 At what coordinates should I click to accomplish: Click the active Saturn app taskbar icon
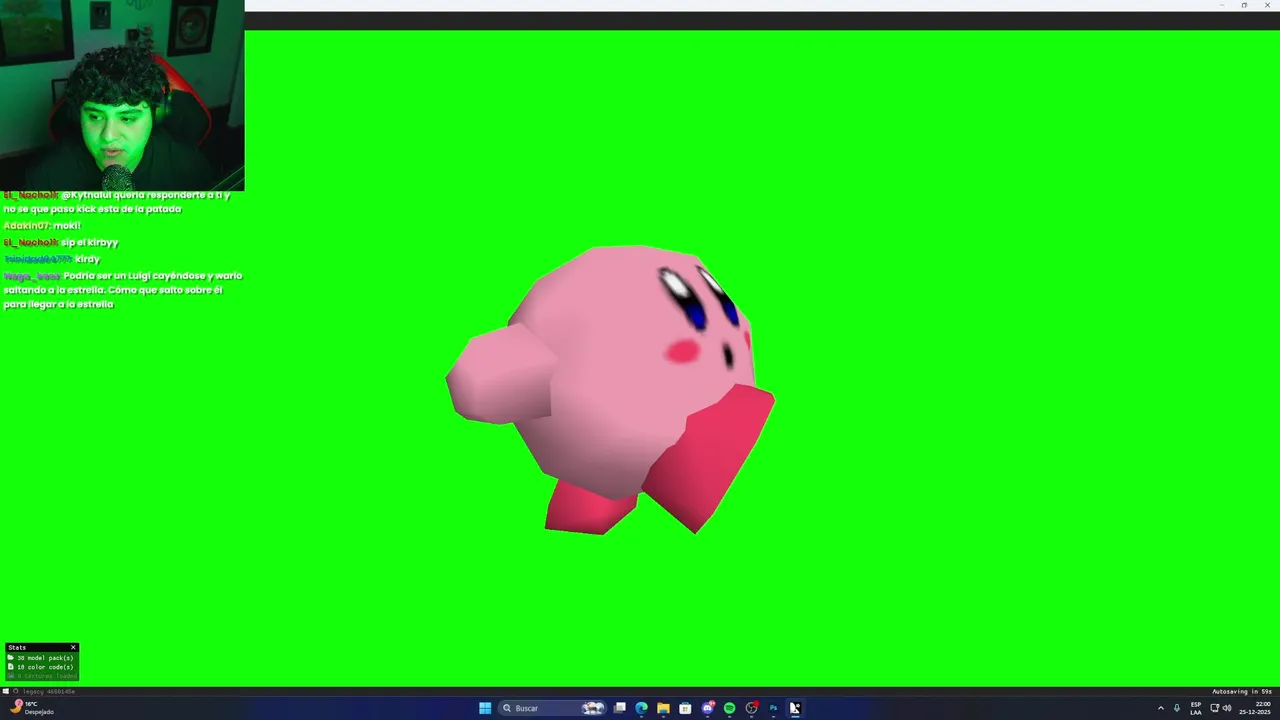pyautogui.click(x=795, y=708)
